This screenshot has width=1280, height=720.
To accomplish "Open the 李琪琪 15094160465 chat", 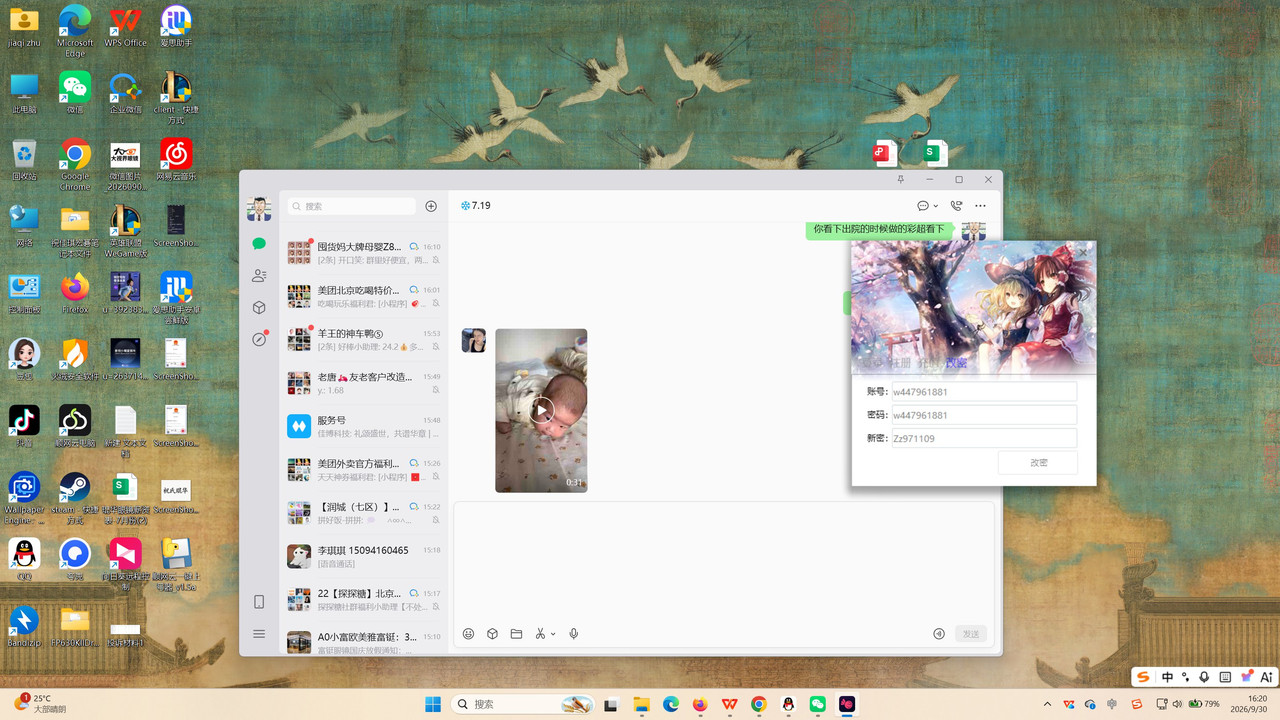I will (363, 556).
